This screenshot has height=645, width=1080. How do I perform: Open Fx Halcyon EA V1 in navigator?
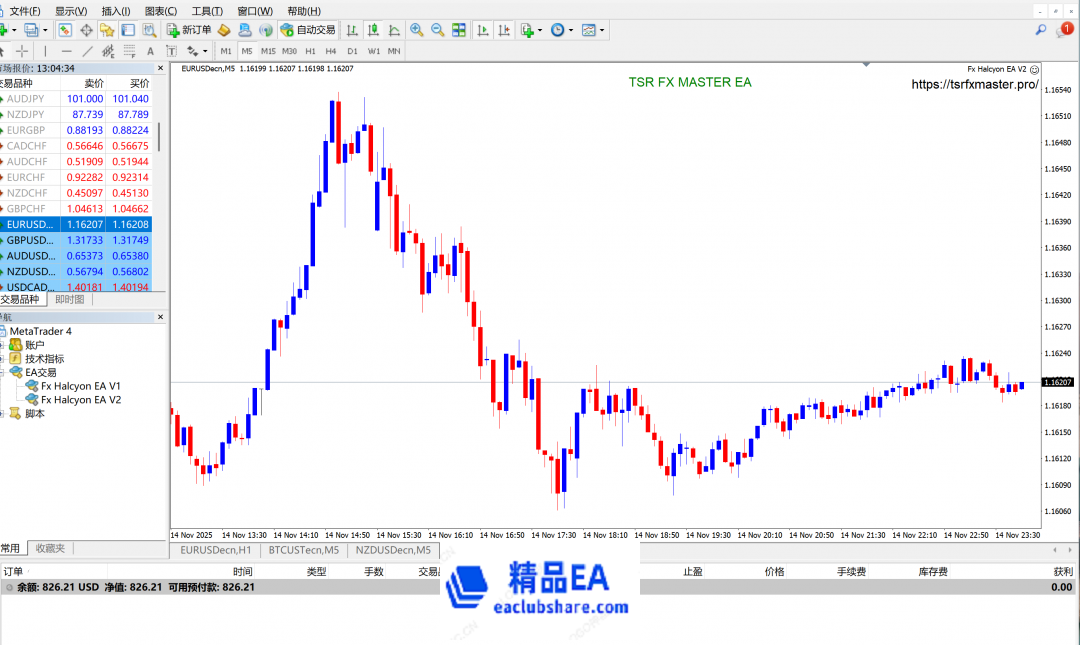point(80,386)
